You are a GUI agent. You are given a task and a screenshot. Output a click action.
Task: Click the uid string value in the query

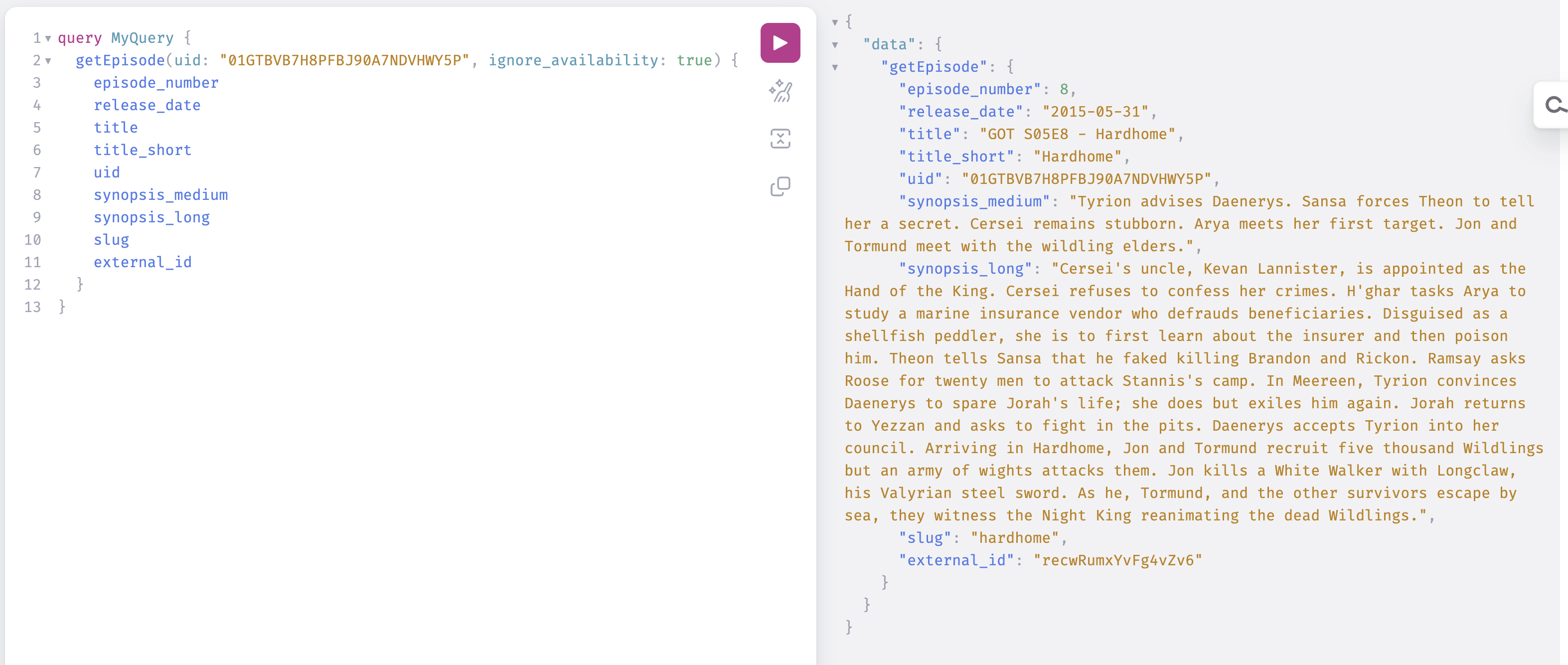(x=344, y=60)
